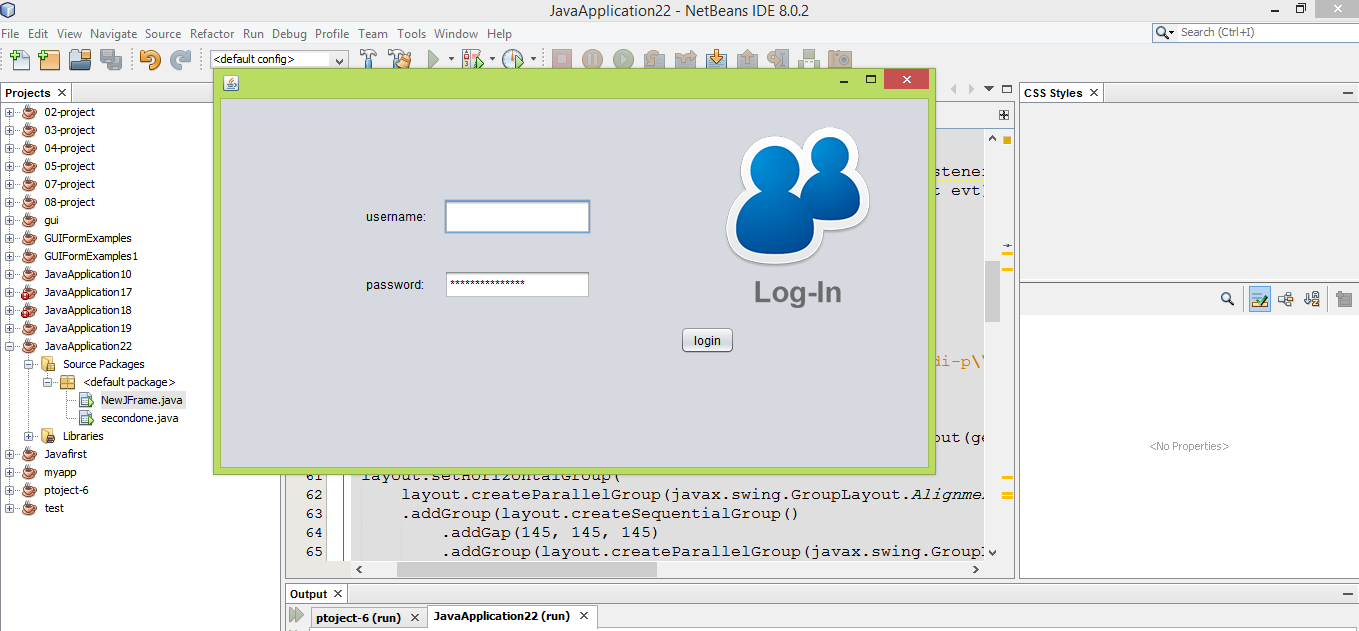This screenshot has width=1359, height=631.
Task: Click the Undo arrow icon
Action: click(150, 59)
